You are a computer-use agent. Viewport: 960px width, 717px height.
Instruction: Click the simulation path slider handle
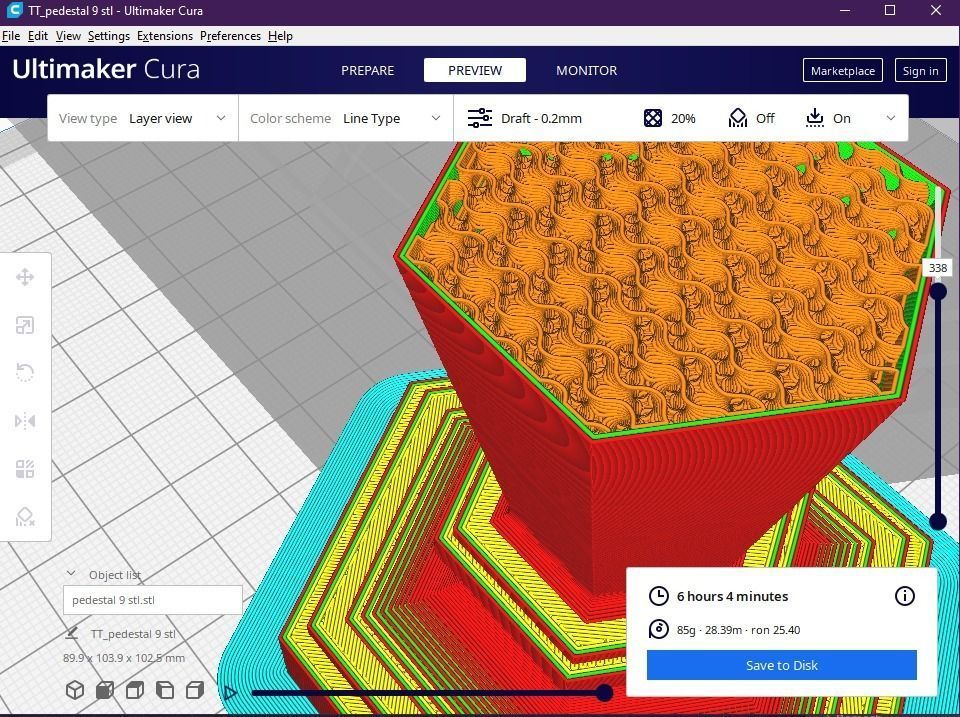604,693
